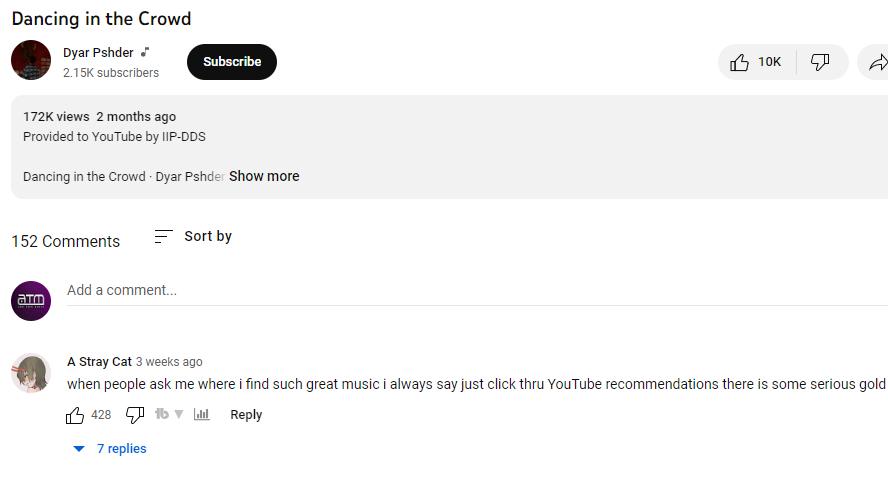
Task: Open Dyar Pshder channel avatar
Action: pyautogui.click(x=31, y=61)
